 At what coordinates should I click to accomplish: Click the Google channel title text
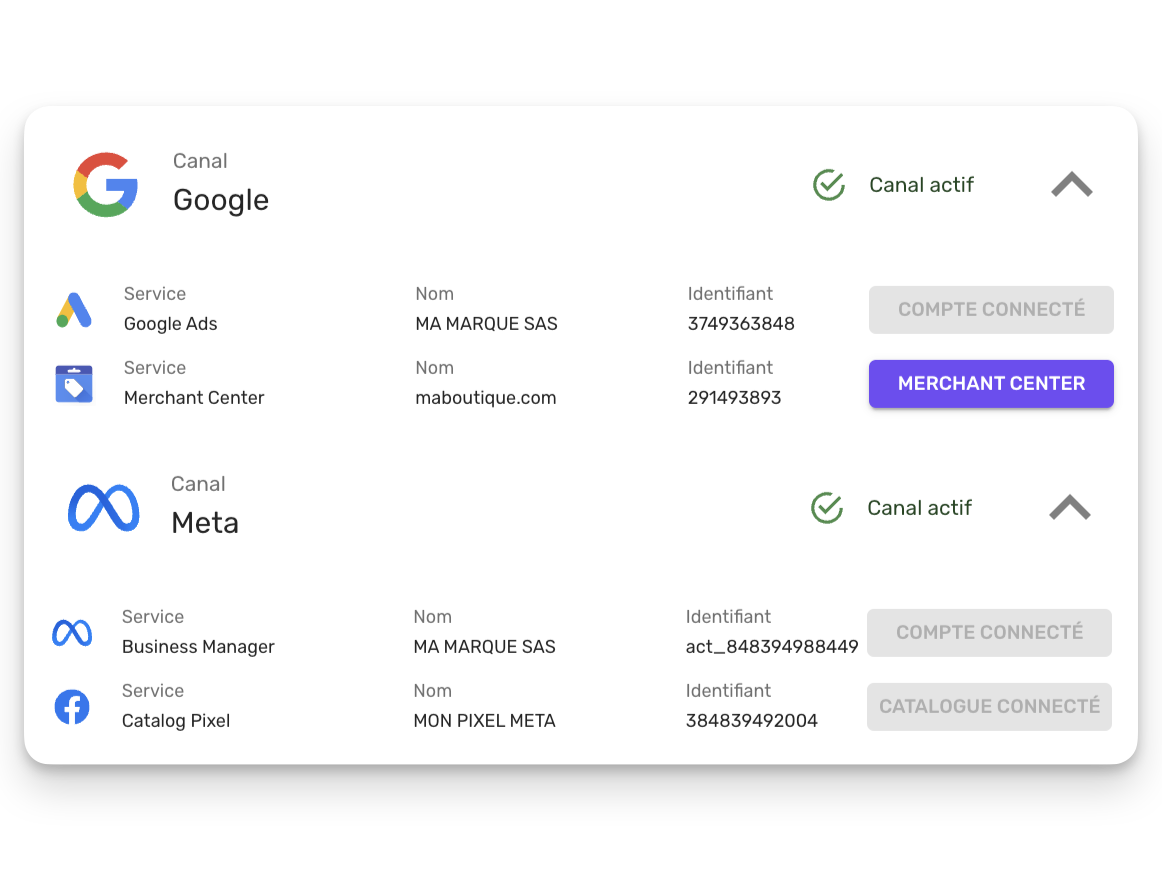coord(221,200)
